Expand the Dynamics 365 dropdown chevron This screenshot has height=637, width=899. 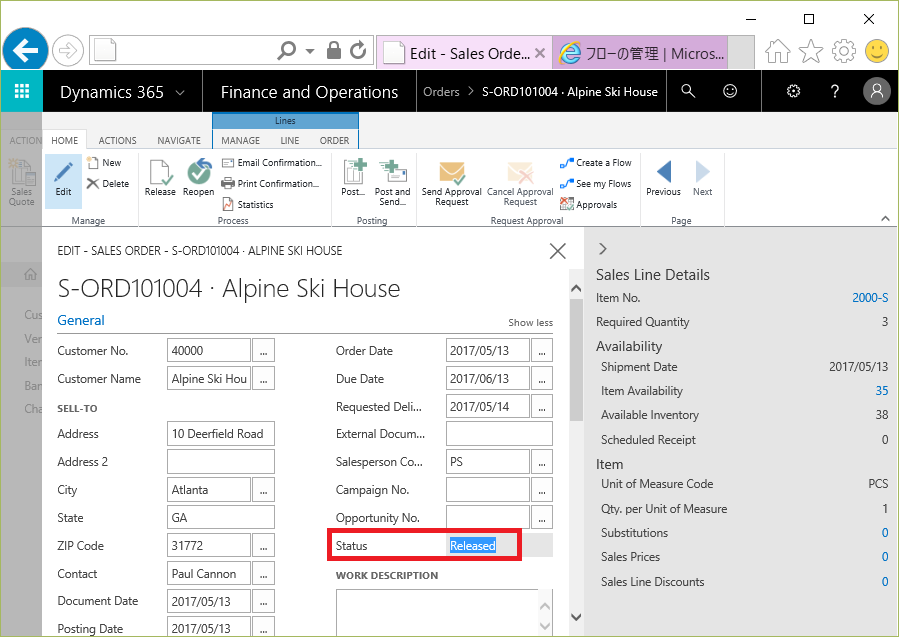(x=180, y=92)
